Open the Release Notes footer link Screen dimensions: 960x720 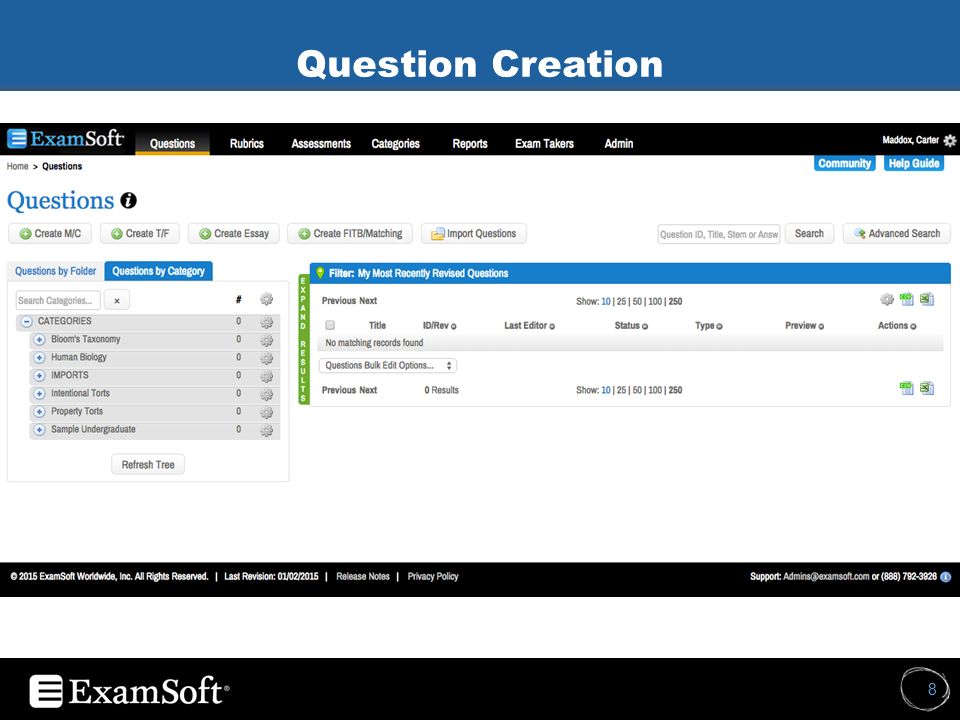tap(363, 577)
